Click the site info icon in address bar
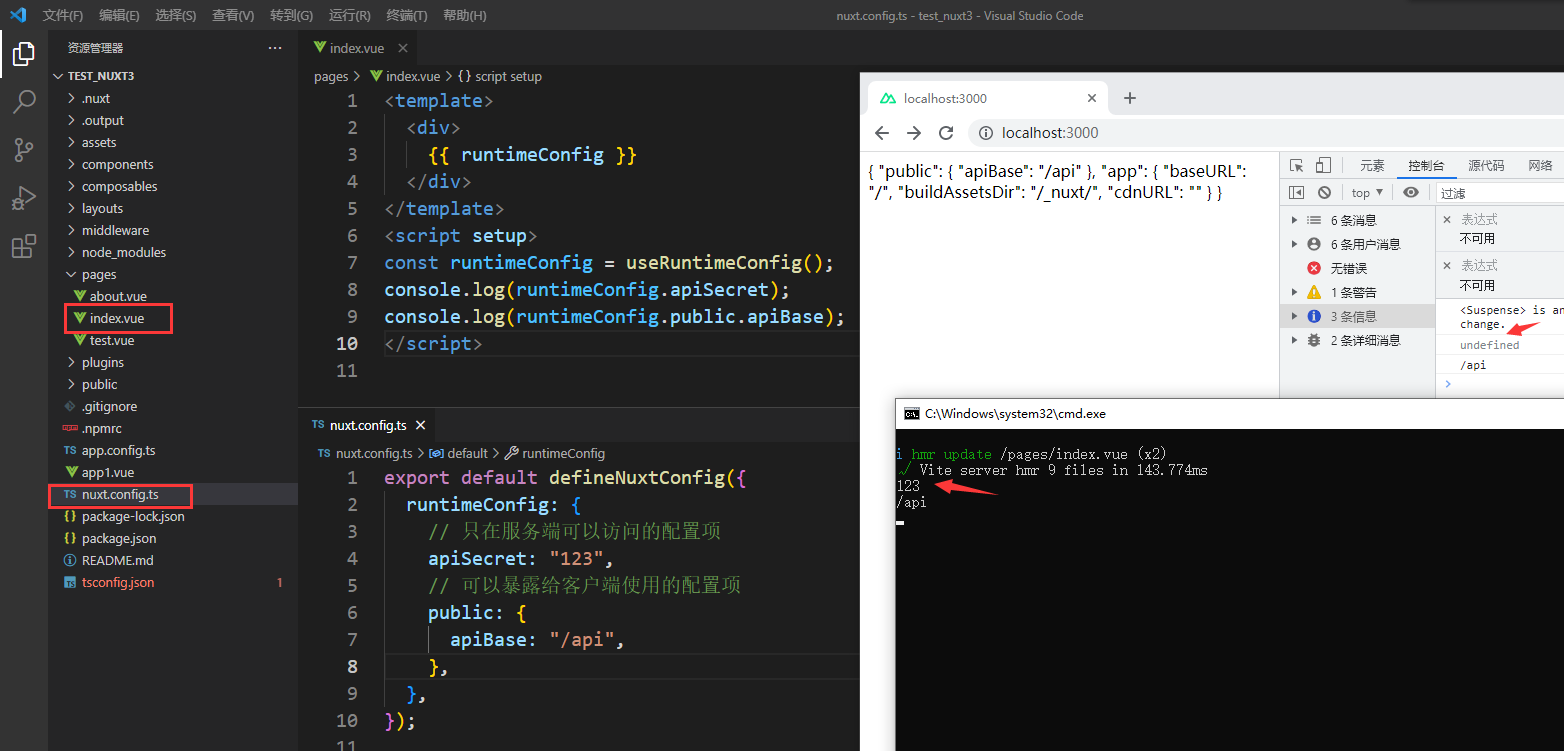 click(x=985, y=133)
